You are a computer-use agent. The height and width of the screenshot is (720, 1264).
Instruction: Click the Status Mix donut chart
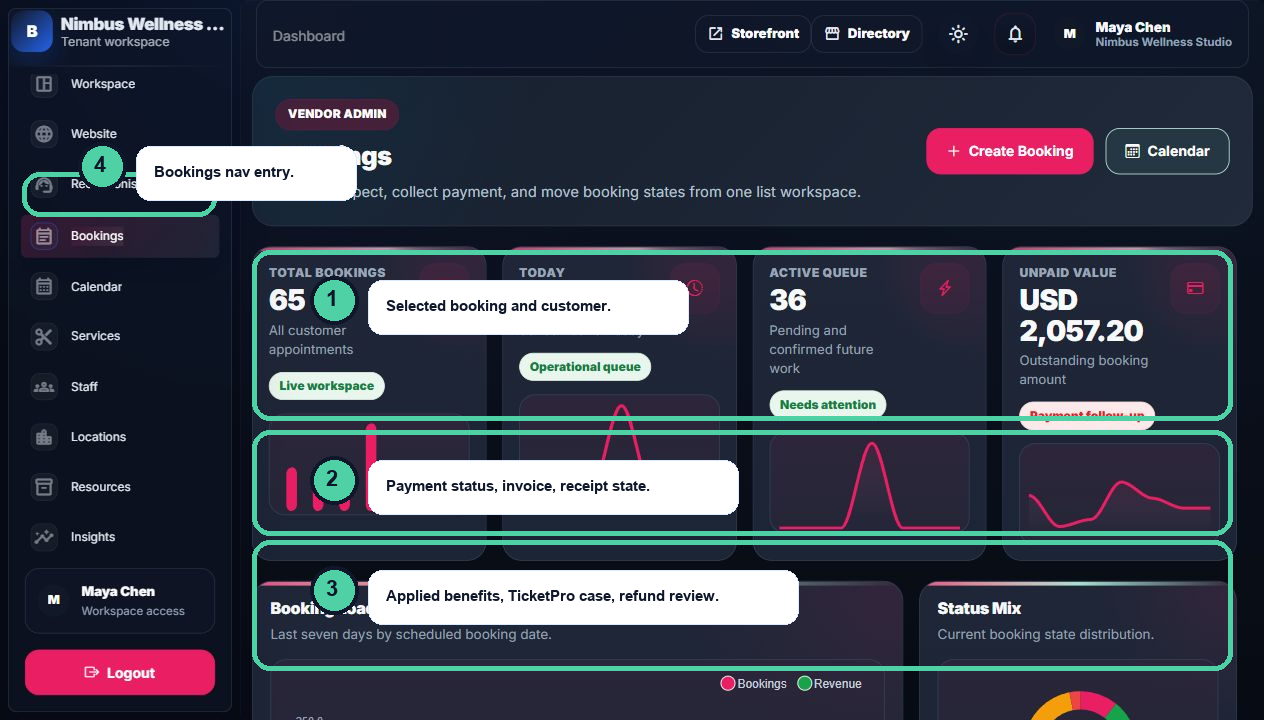point(1078,705)
